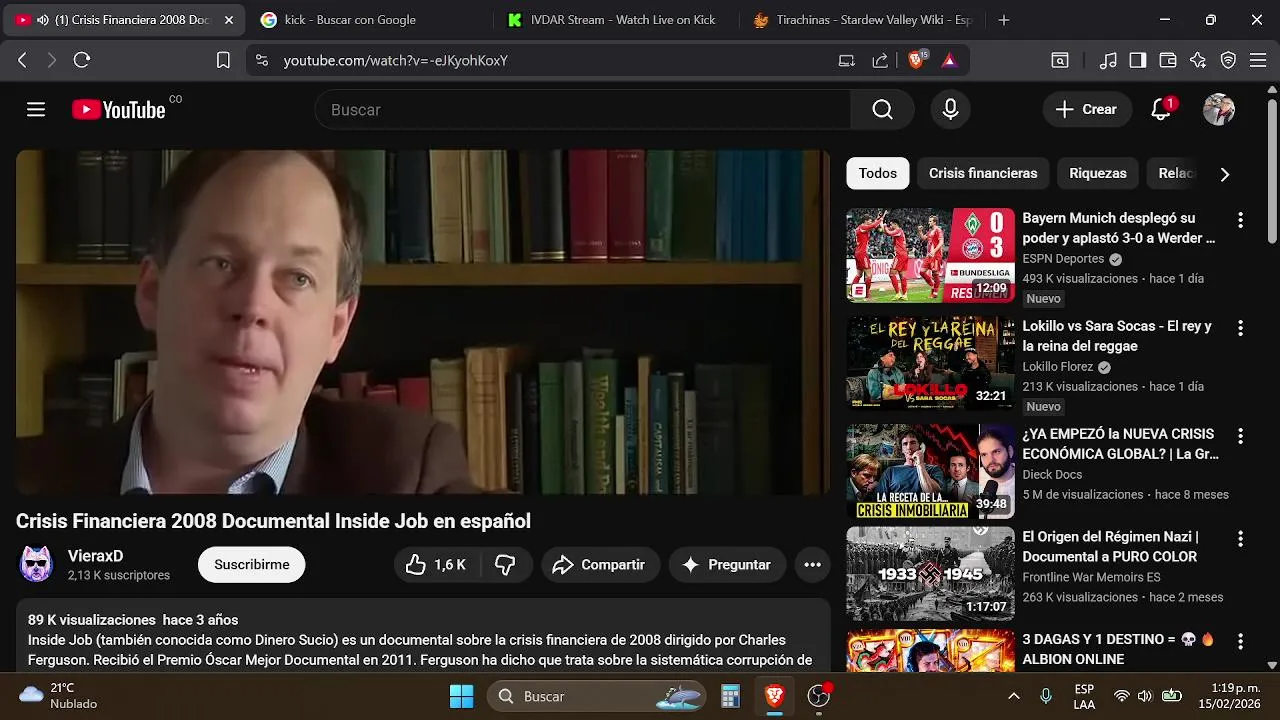Image resolution: width=1280 pixels, height=720 pixels.
Task: Open the 1933-1945 Nazi documentary thumbnail
Action: click(x=930, y=574)
